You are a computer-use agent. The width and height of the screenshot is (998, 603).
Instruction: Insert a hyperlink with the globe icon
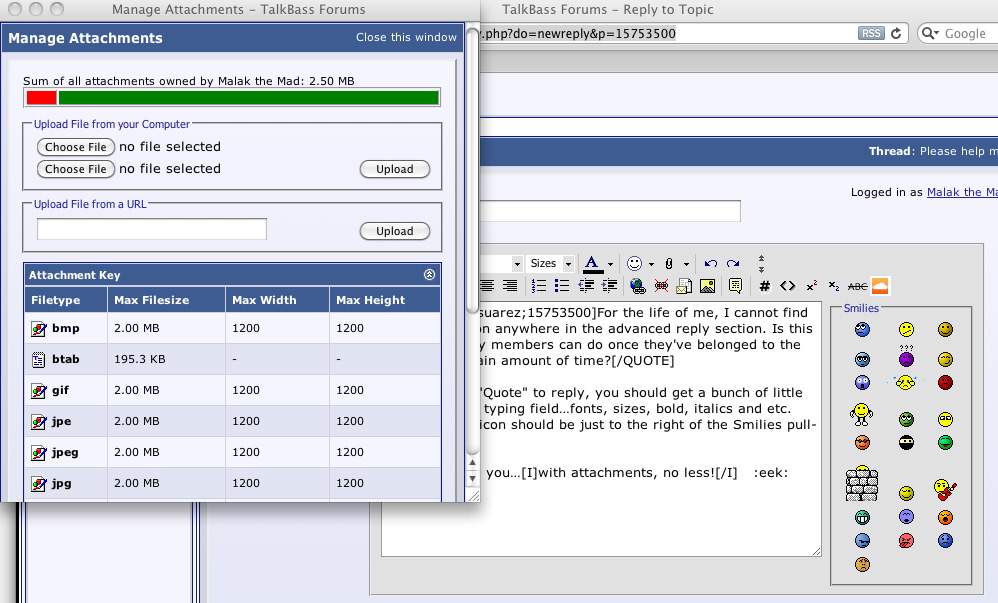637,286
